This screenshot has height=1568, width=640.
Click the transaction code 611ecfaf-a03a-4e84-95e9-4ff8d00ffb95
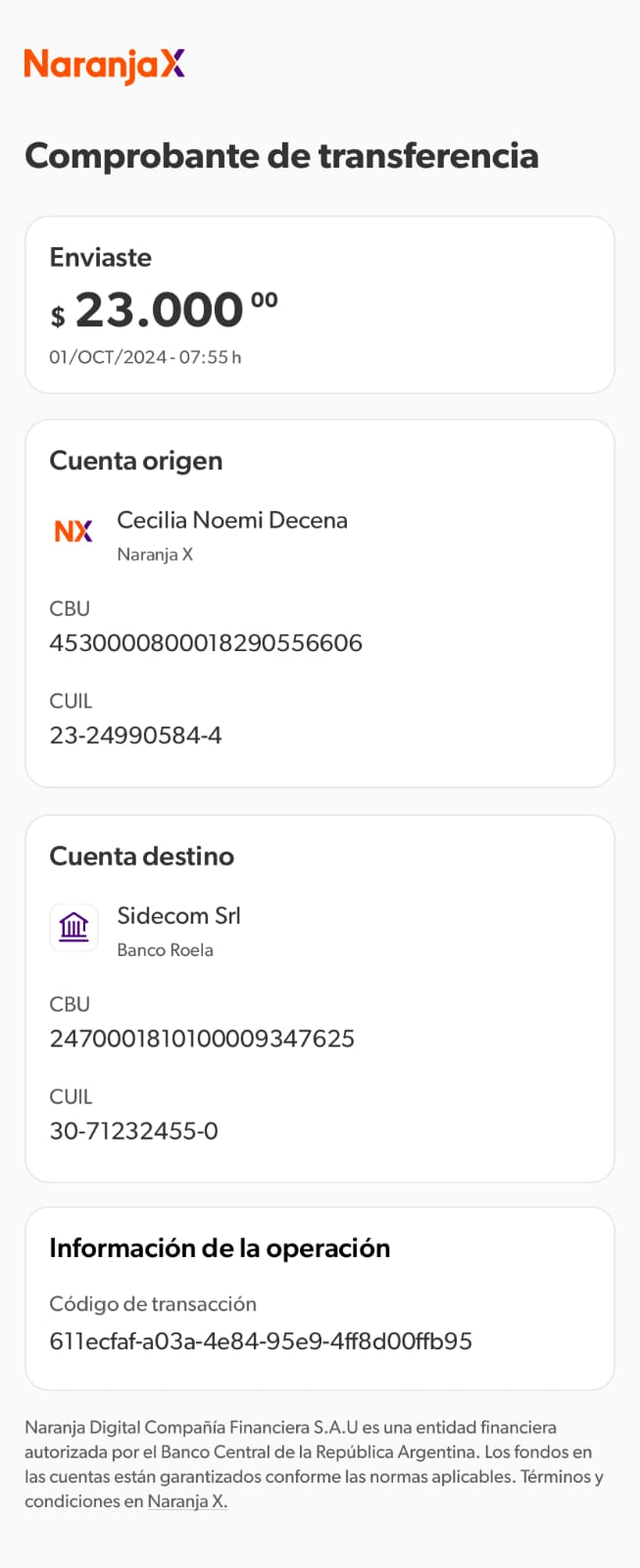pos(261,1340)
